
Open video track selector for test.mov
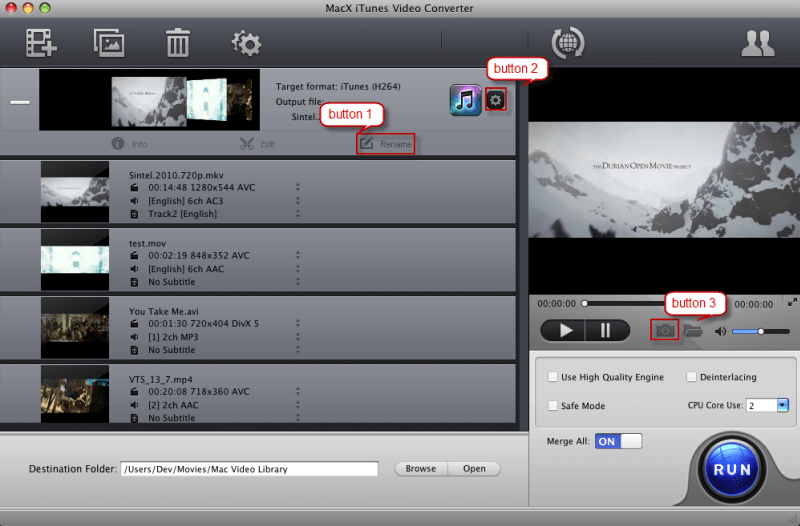click(x=297, y=255)
